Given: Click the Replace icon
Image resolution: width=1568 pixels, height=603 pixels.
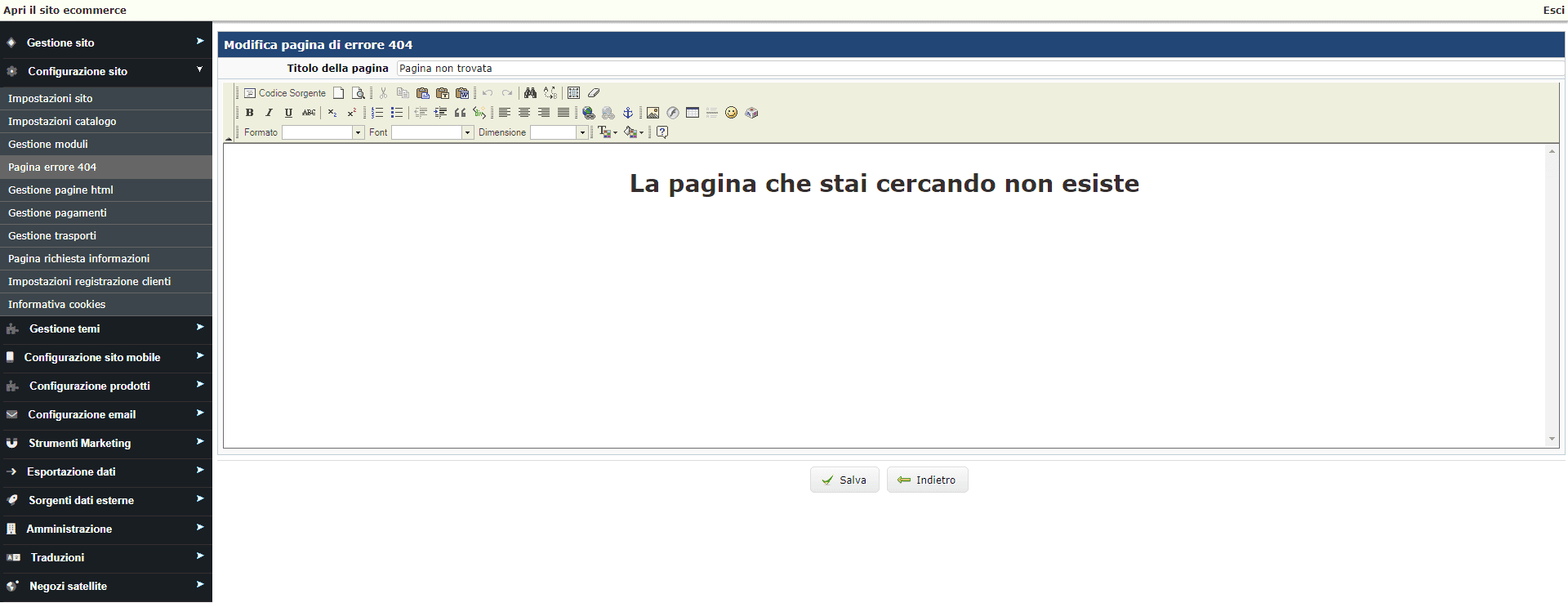Looking at the screenshot, I should coord(550,93).
